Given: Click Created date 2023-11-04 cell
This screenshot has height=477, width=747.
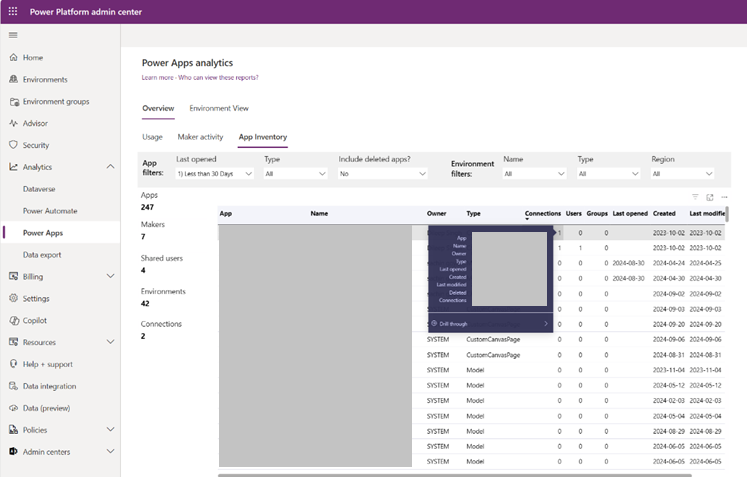Looking at the screenshot, I should 668,370.
